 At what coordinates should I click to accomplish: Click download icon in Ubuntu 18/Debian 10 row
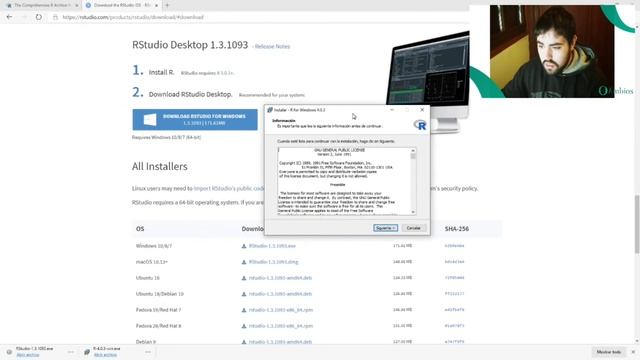tap(244, 294)
